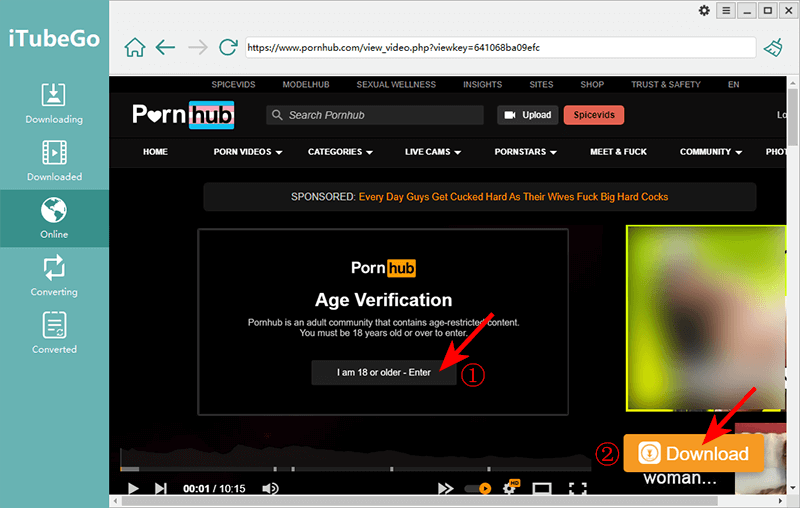This screenshot has width=800, height=508.
Task: Open the SITES top menu
Action: 541,85
